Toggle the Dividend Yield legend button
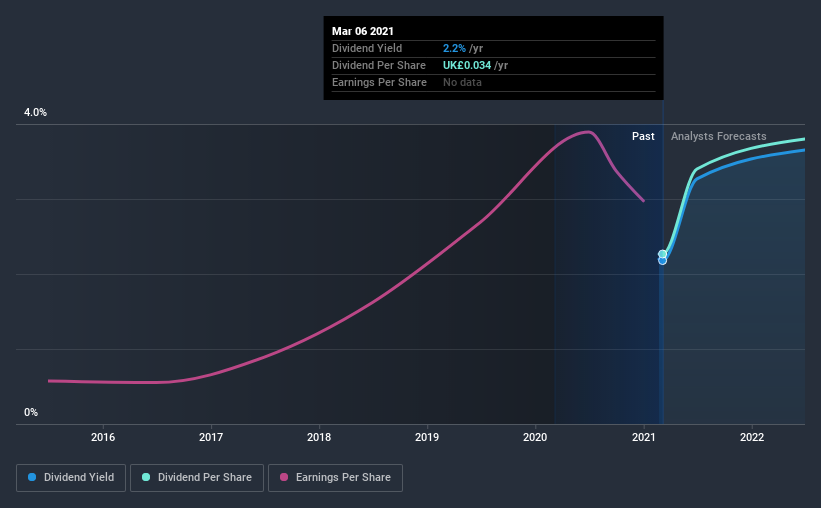 pos(71,478)
